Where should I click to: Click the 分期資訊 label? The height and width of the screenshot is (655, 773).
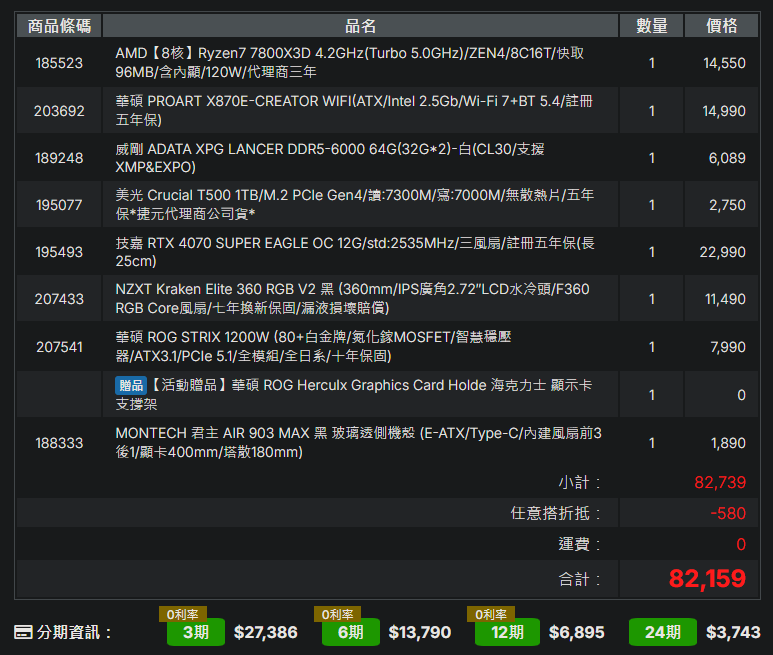click(74, 632)
